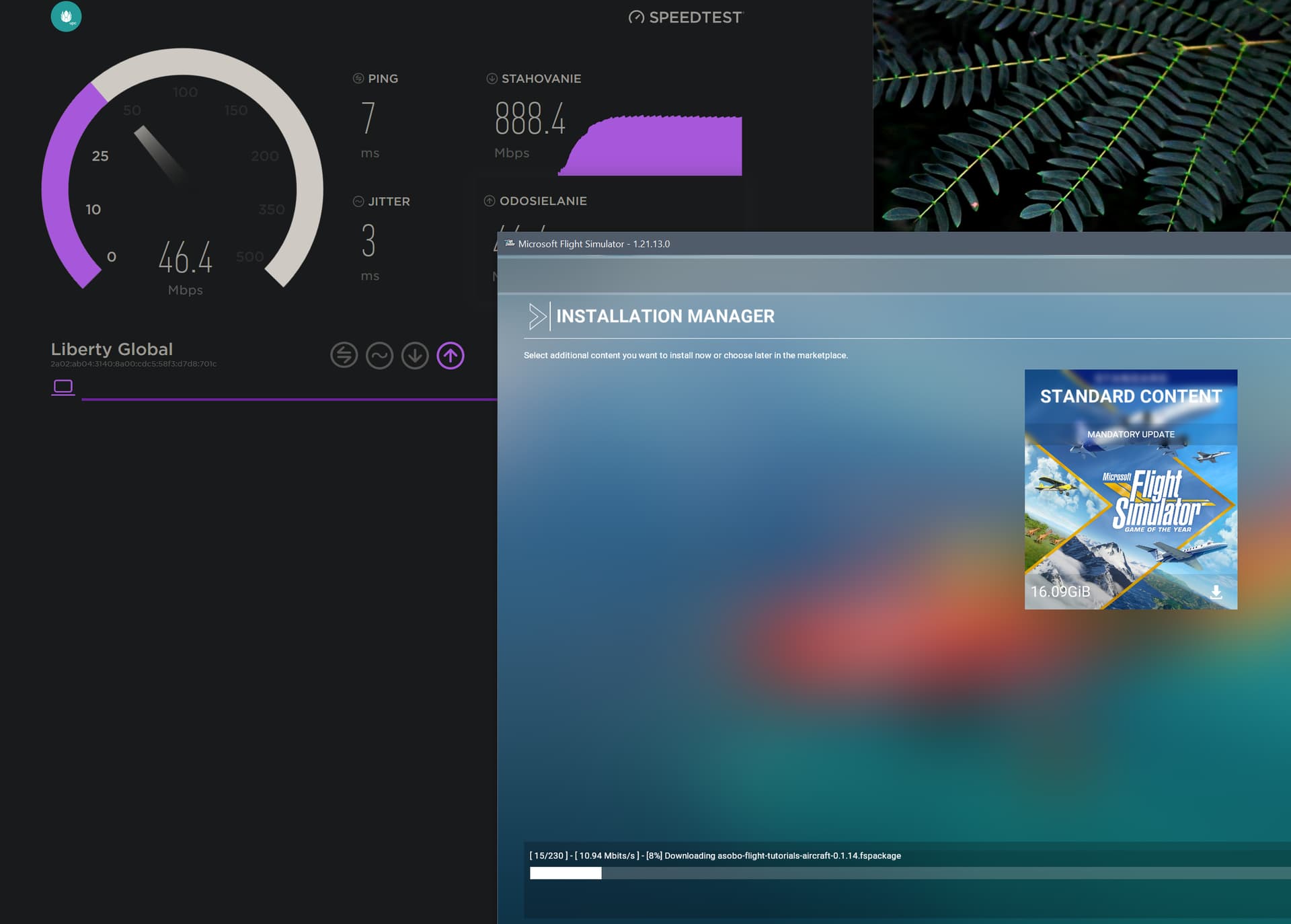Select the download arrow stage icon

[415, 355]
